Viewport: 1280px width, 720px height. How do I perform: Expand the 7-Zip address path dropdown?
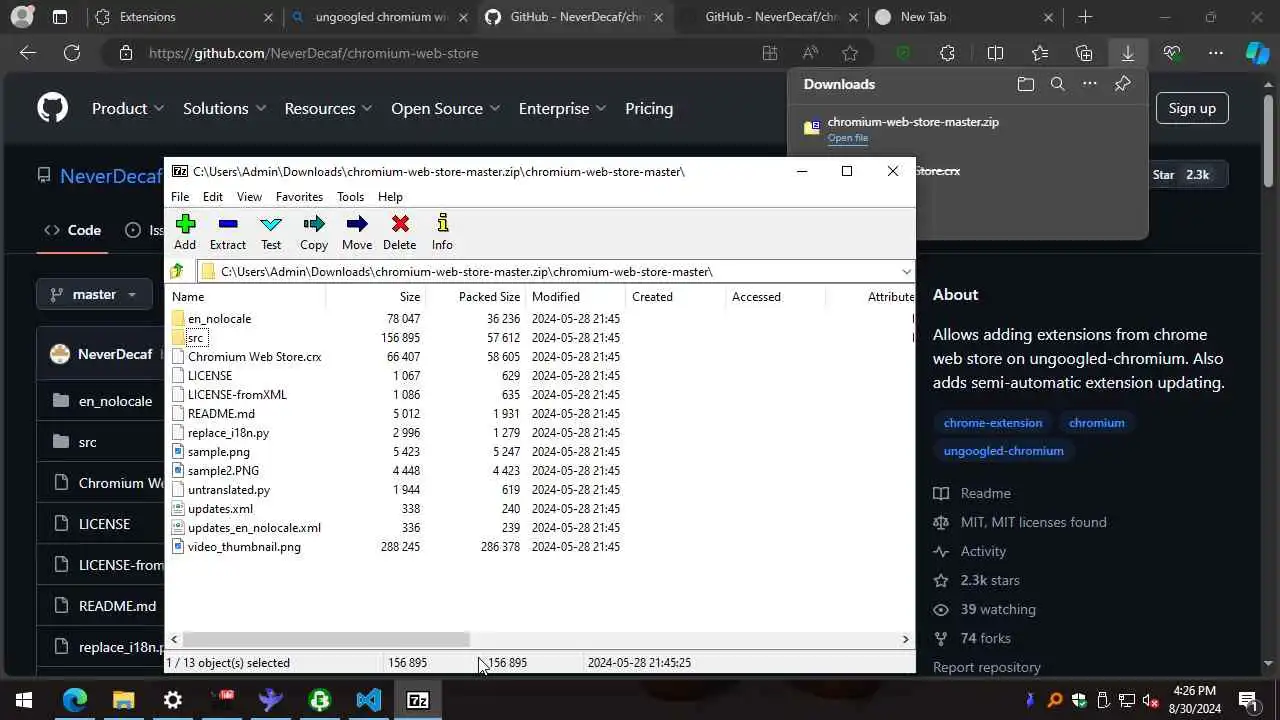click(x=906, y=271)
